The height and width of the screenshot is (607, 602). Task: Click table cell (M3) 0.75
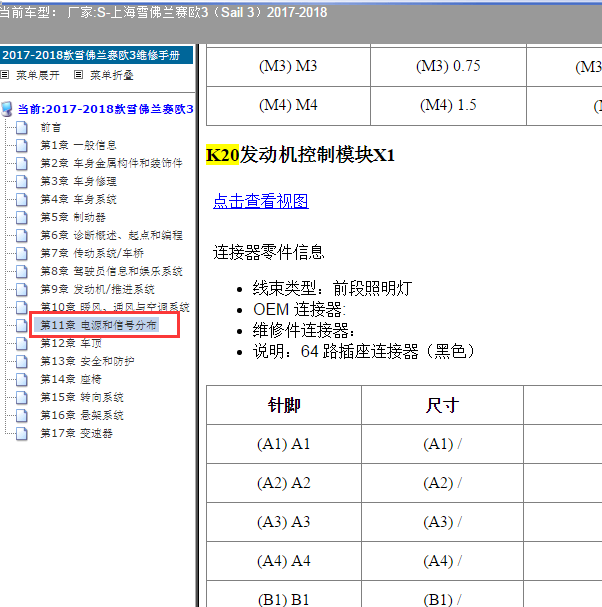[x=448, y=66]
